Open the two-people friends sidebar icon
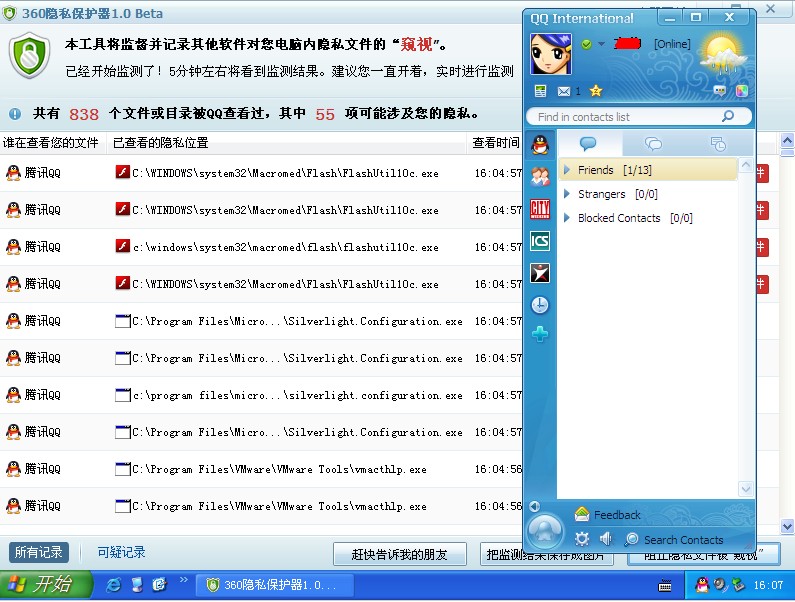The height and width of the screenshot is (602, 795). tap(540, 176)
